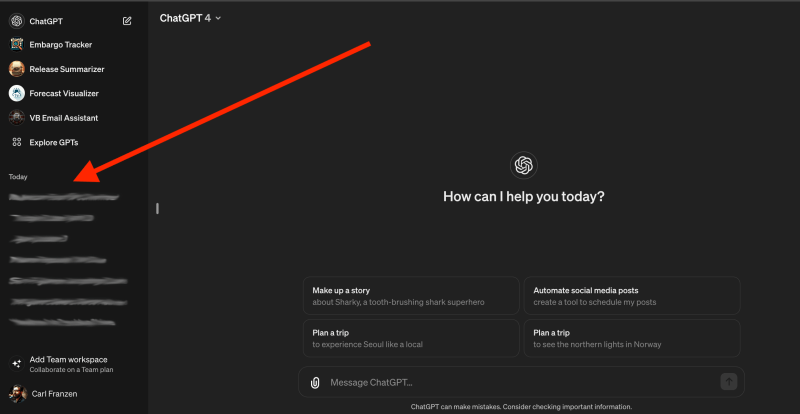Screen dimensions: 800x414
Task: Click the How can I help you today? heading
Action: (x=523, y=197)
